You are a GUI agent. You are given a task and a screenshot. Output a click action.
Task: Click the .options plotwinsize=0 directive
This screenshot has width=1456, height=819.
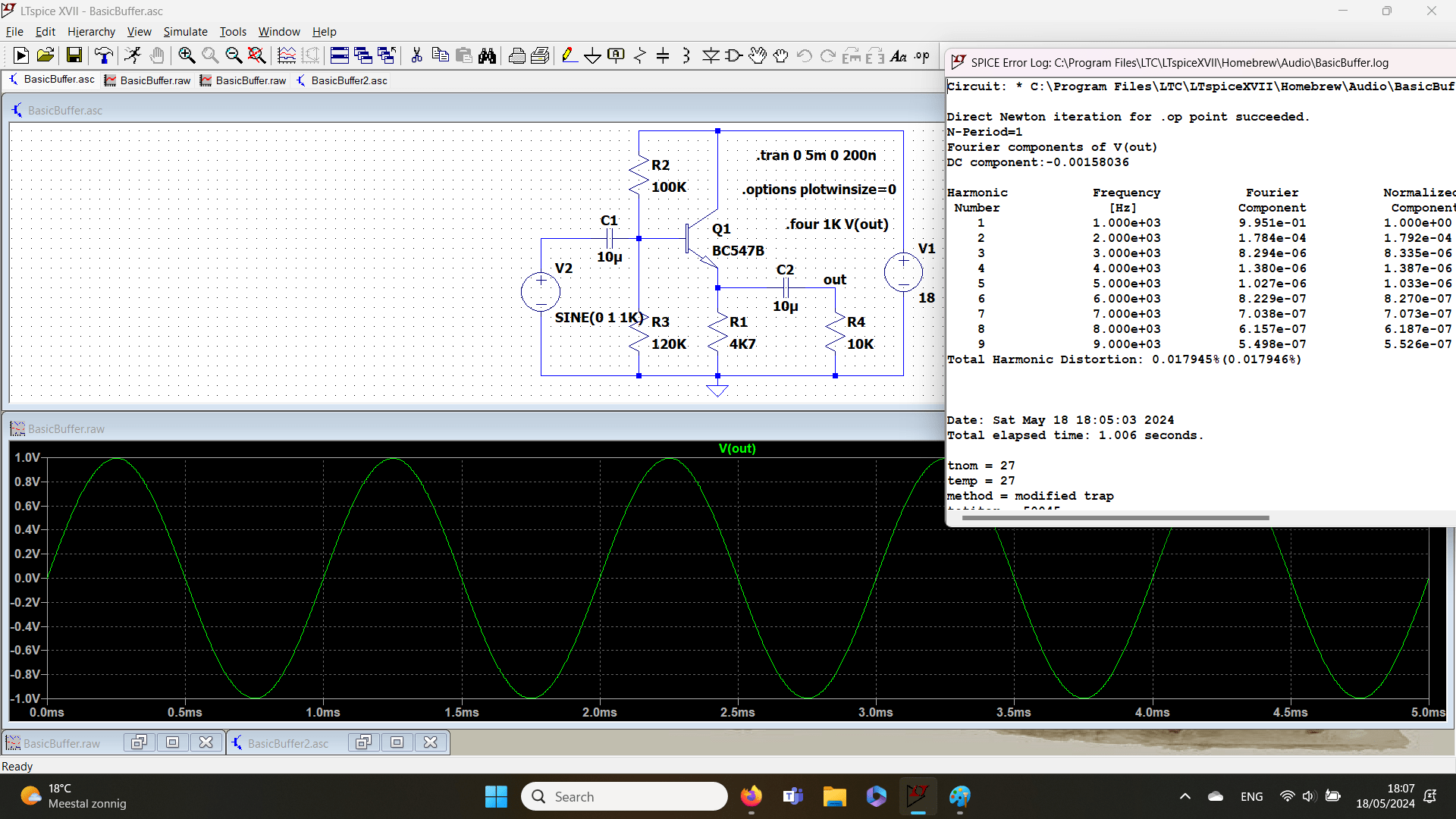coord(819,189)
